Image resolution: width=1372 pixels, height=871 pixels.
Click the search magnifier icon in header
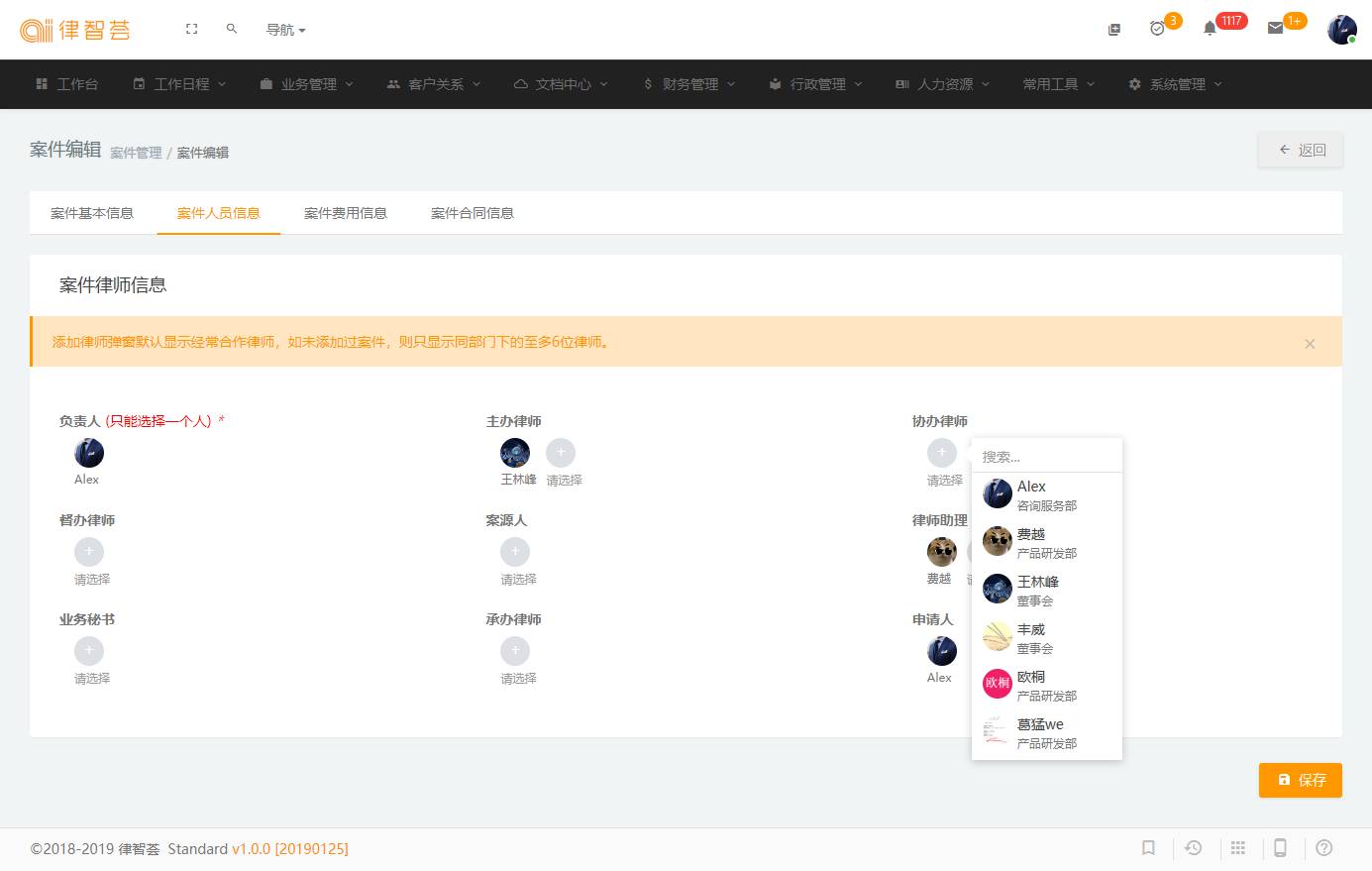pos(232,30)
